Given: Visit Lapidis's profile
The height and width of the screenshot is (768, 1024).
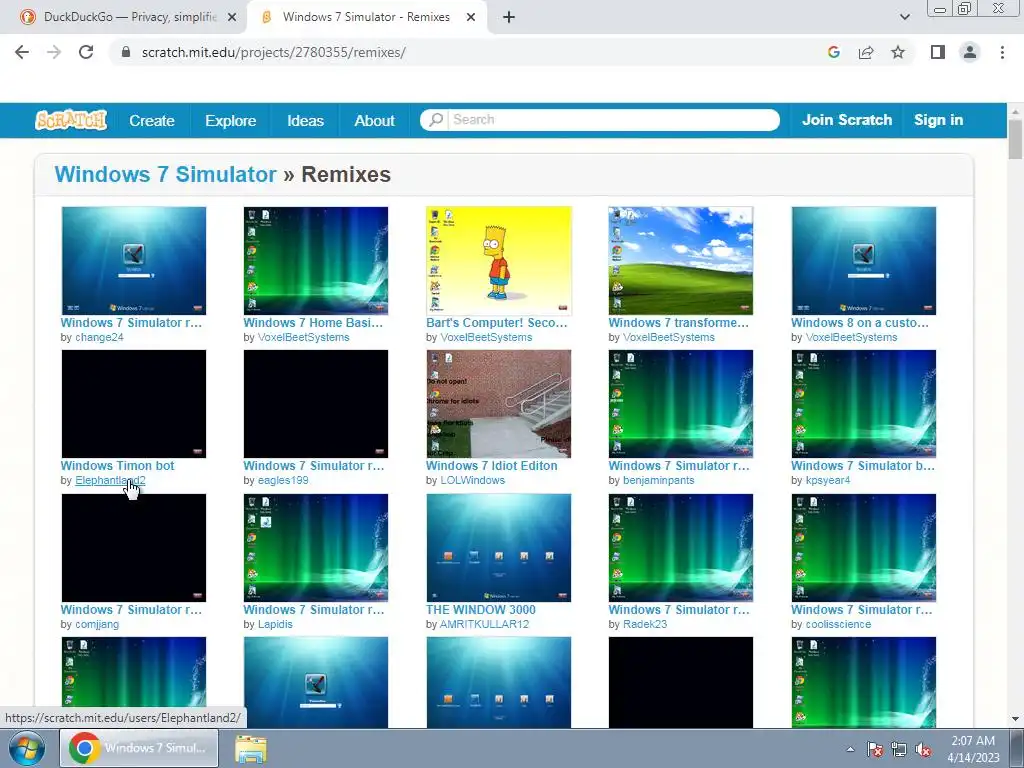Looking at the screenshot, I should (x=275, y=624).
